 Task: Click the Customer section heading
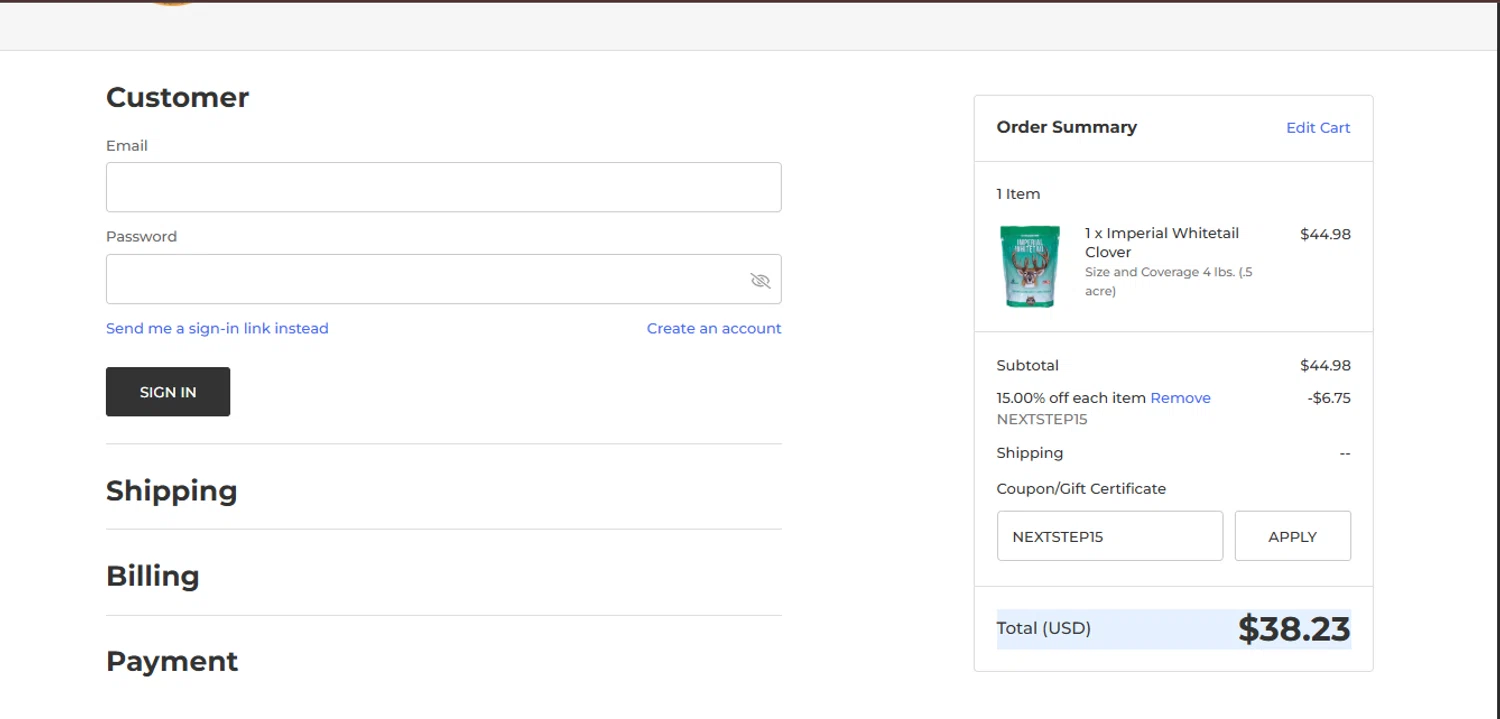177,97
